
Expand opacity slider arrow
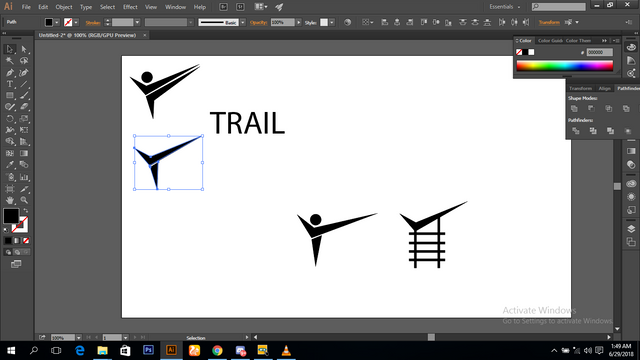[x=299, y=22]
